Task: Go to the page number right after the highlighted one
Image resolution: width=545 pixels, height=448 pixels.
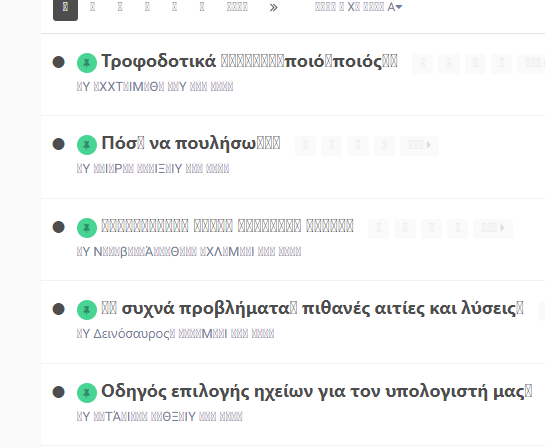Action: pos(92,7)
